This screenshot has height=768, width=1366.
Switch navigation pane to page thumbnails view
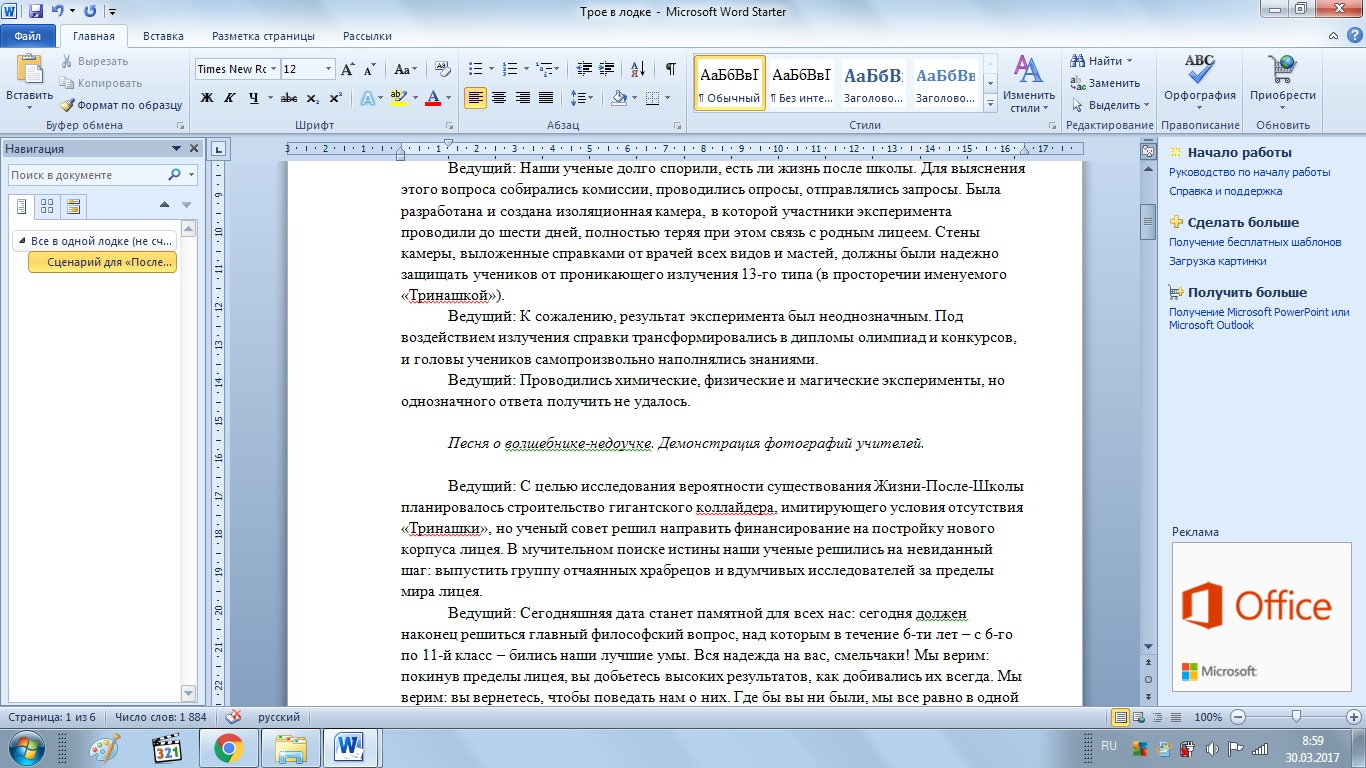click(46, 206)
